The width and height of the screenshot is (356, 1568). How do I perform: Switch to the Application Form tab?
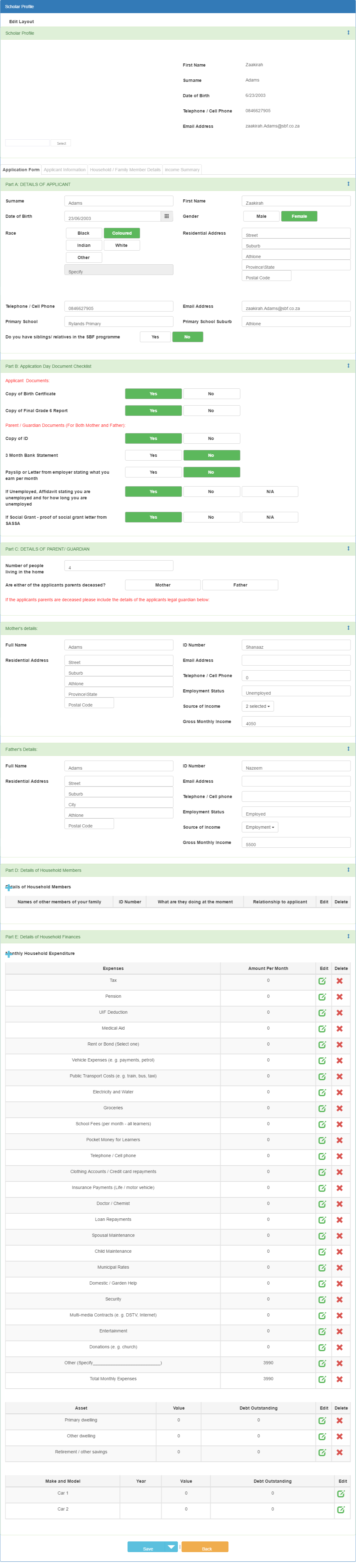(x=21, y=169)
